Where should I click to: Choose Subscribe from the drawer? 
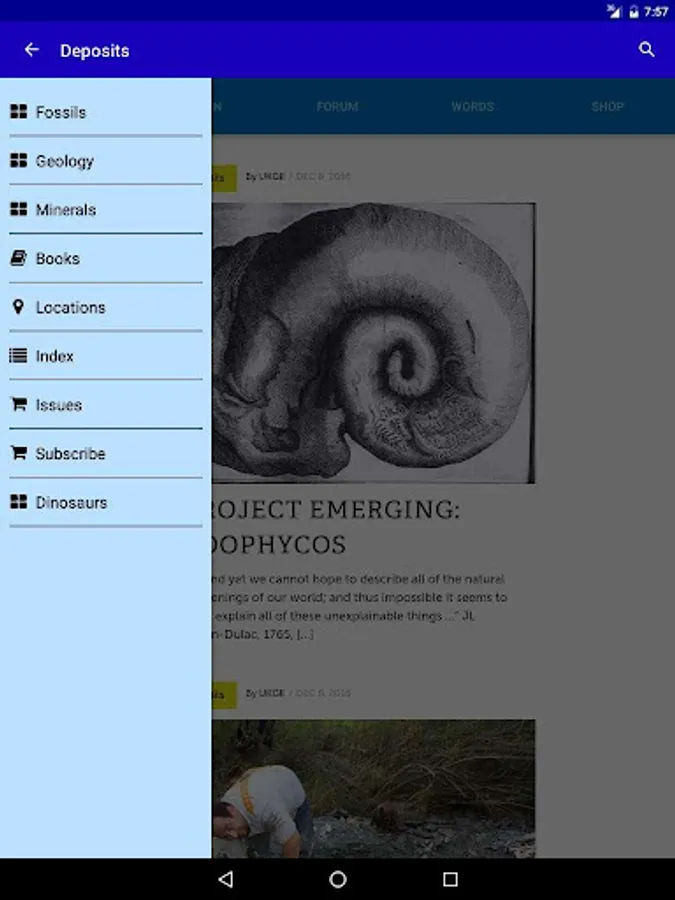click(106, 453)
